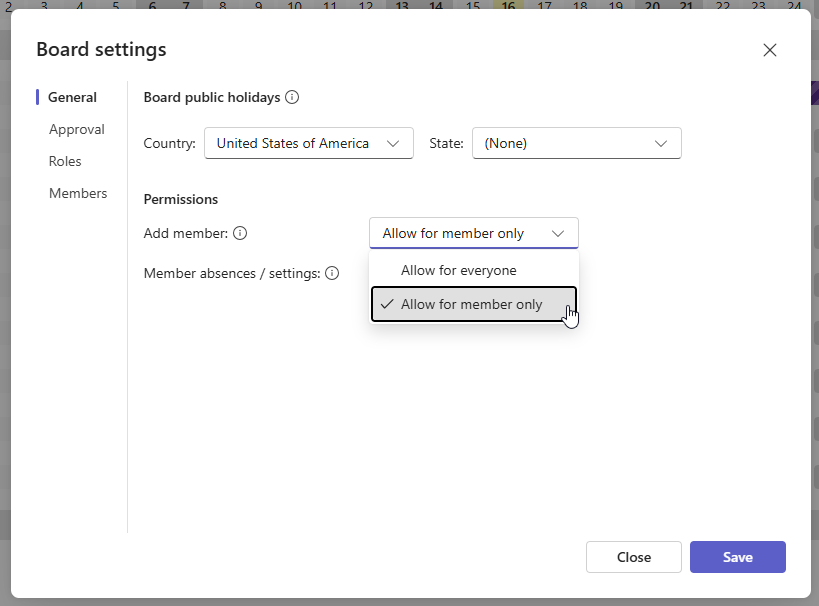Save the board settings
The image size is (819, 606).
point(737,557)
